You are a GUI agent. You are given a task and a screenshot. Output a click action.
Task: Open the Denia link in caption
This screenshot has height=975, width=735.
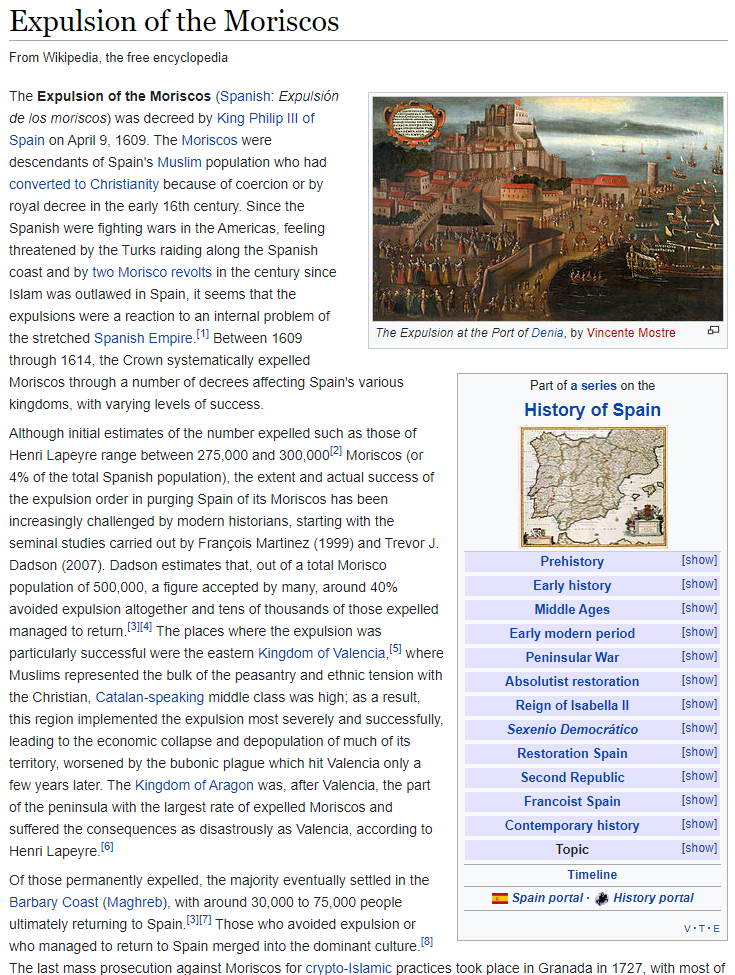(x=547, y=333)
